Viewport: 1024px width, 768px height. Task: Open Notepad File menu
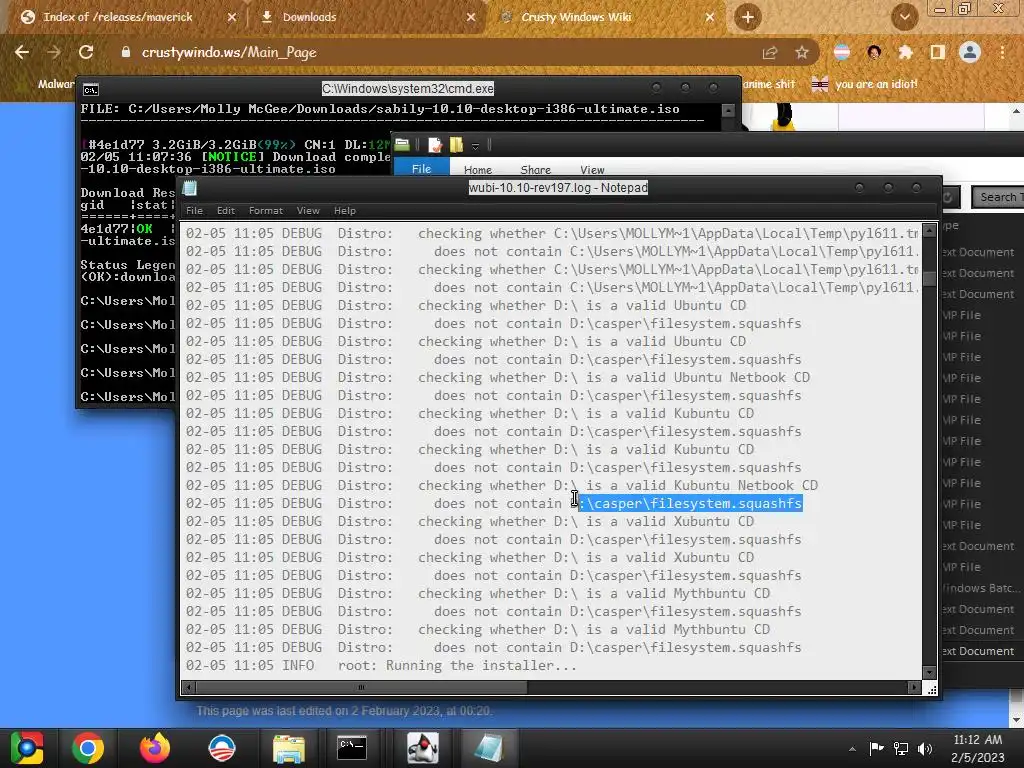tap(194, 210)
